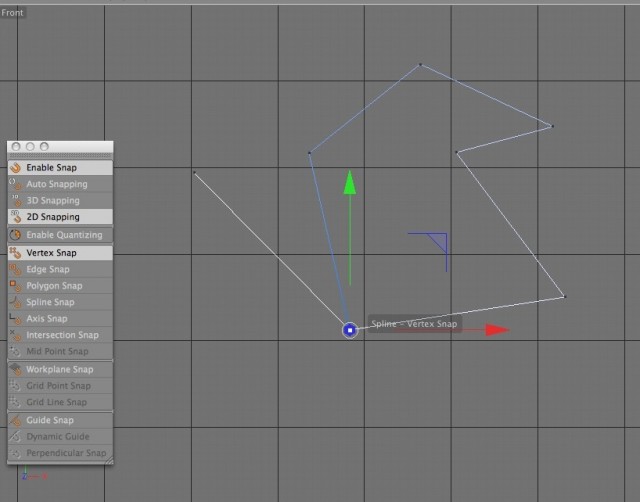This screenshot has height=502, width=640.
Task: Click the Polygon Snap icon
Action: 16,286
